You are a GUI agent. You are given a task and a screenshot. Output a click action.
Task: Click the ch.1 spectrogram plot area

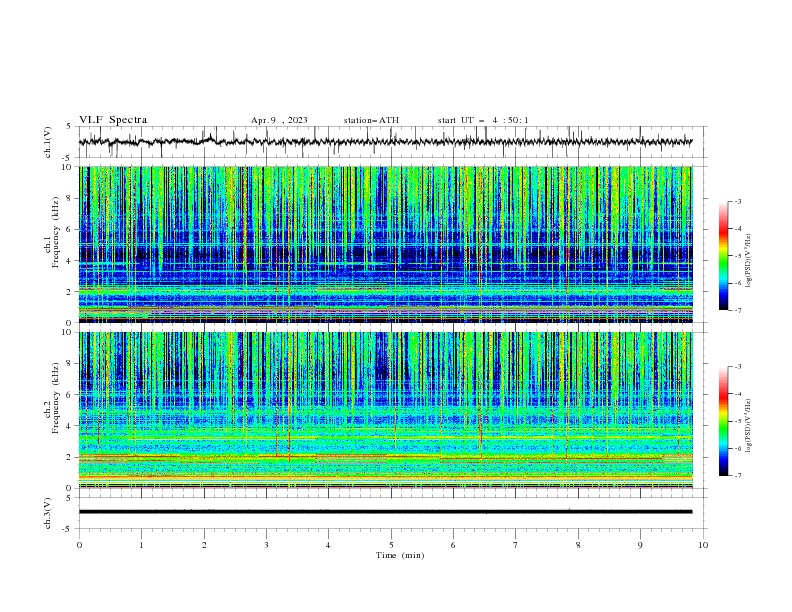click(x=386, y=244)
